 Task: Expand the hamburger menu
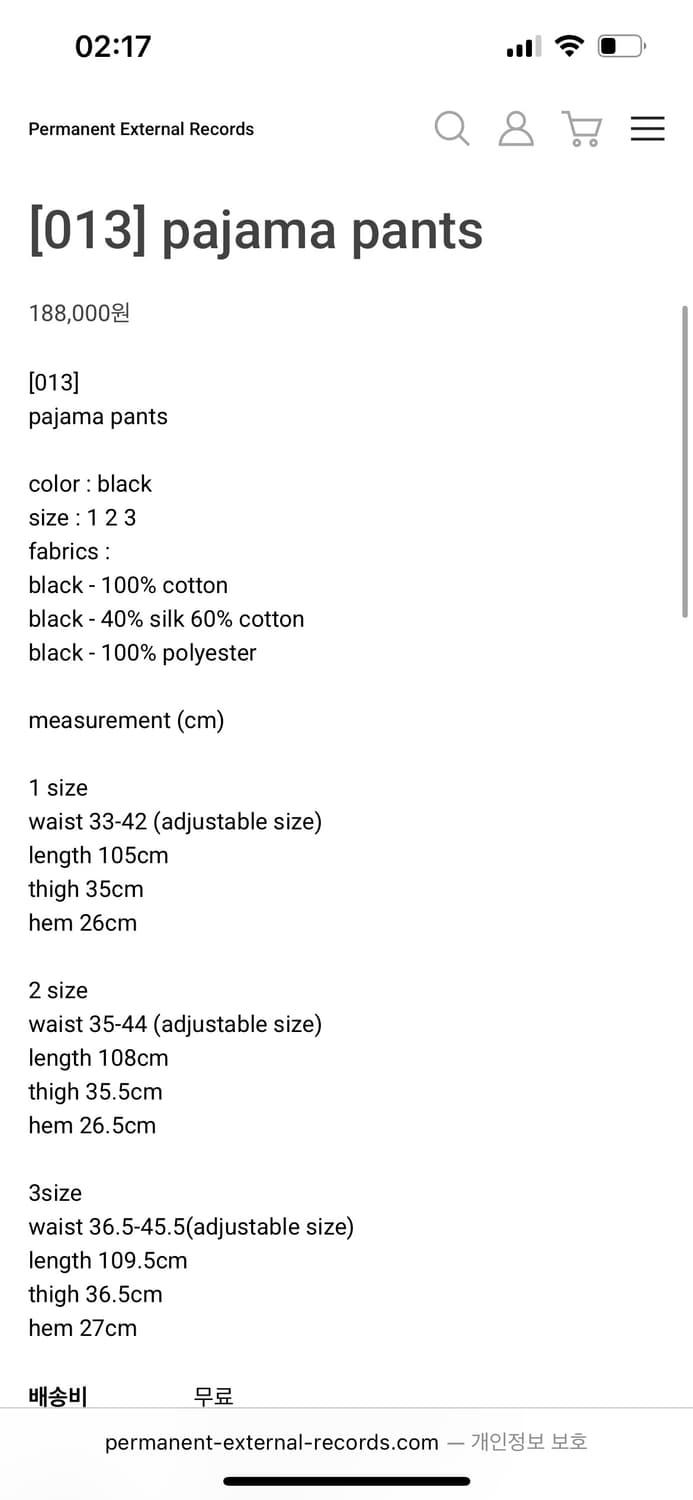[648, 129]
